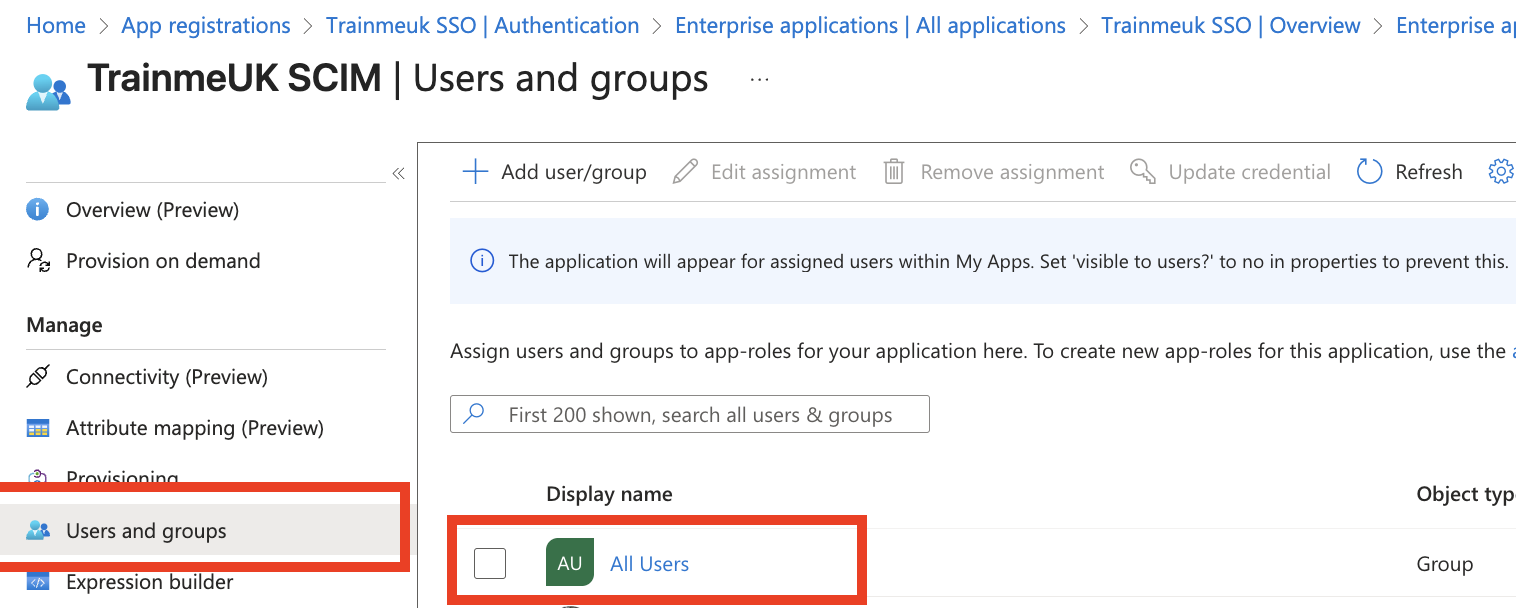Click the Remove assignment trash icon
This screenshot has width=1516, height=608.
893,171
